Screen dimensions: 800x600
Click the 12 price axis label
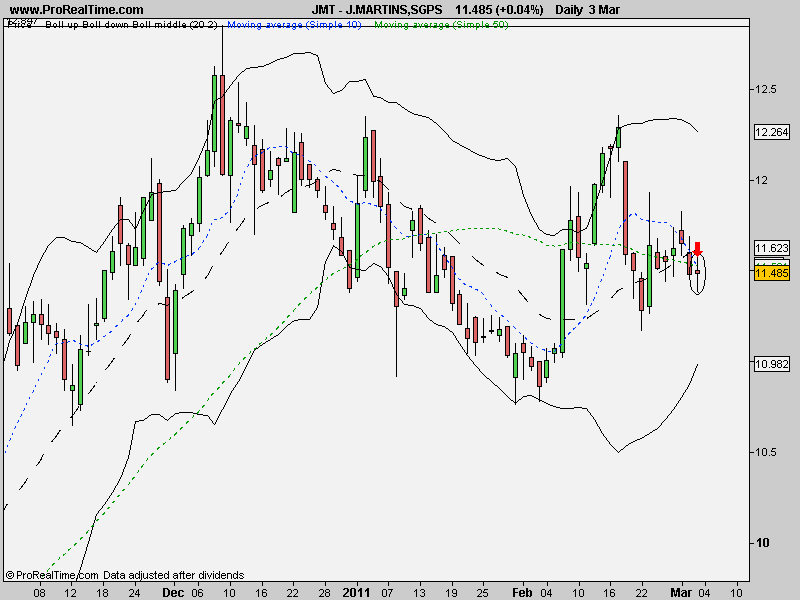point(762,180)
